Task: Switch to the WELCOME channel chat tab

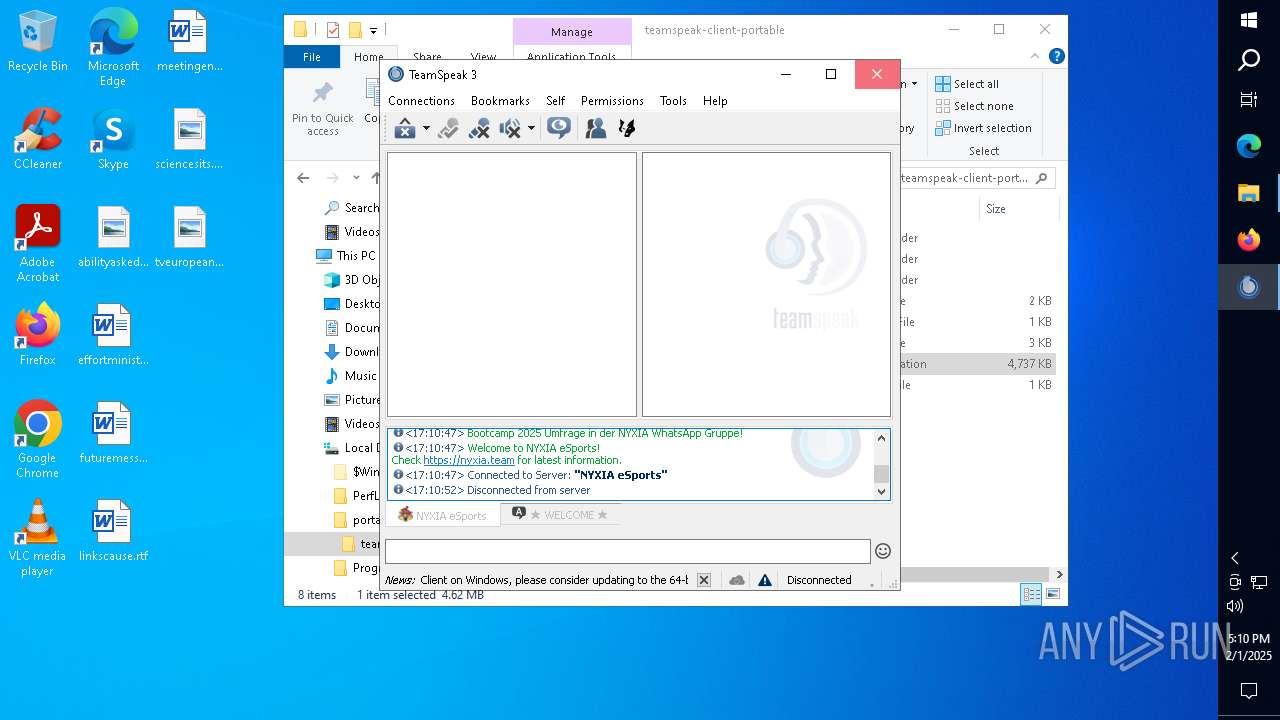Action: pos(560,515)
